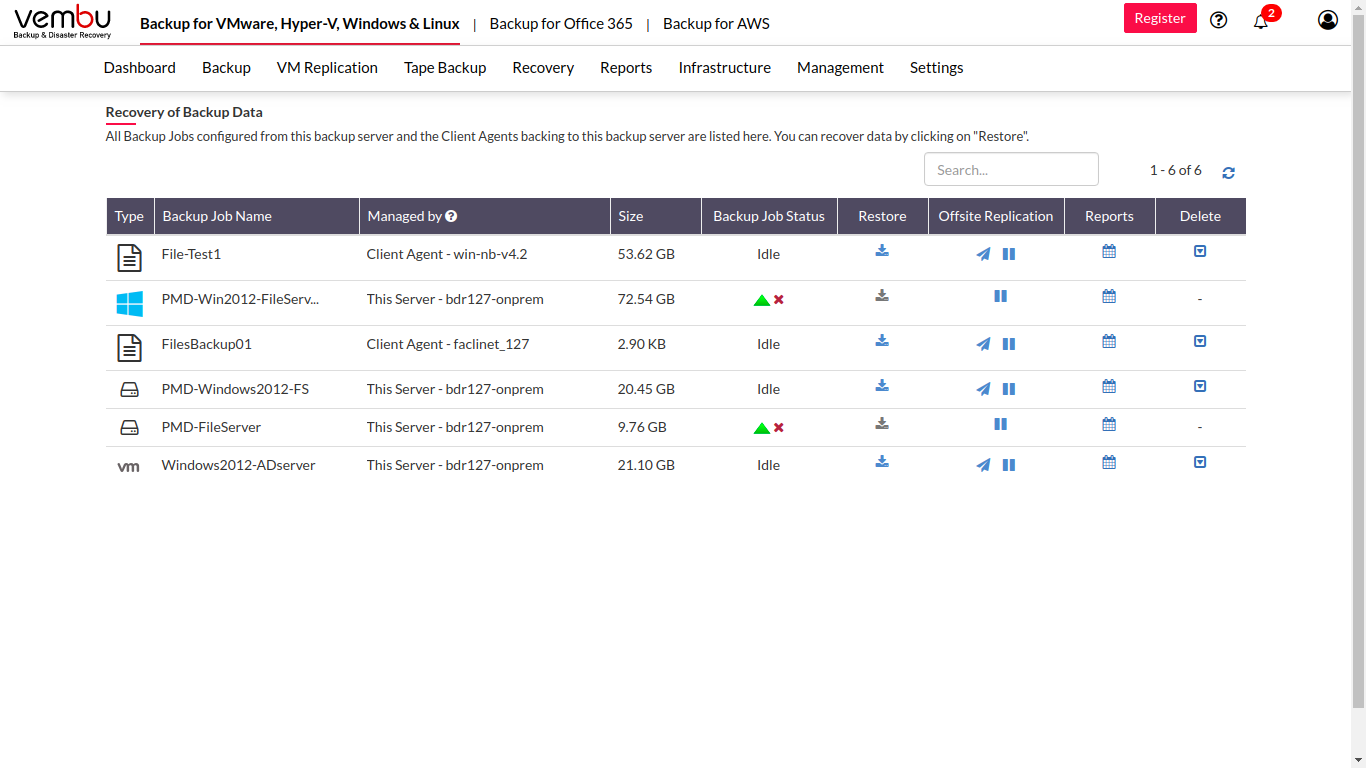
Task: Click the Search input field
Action: coord(1011,169)
